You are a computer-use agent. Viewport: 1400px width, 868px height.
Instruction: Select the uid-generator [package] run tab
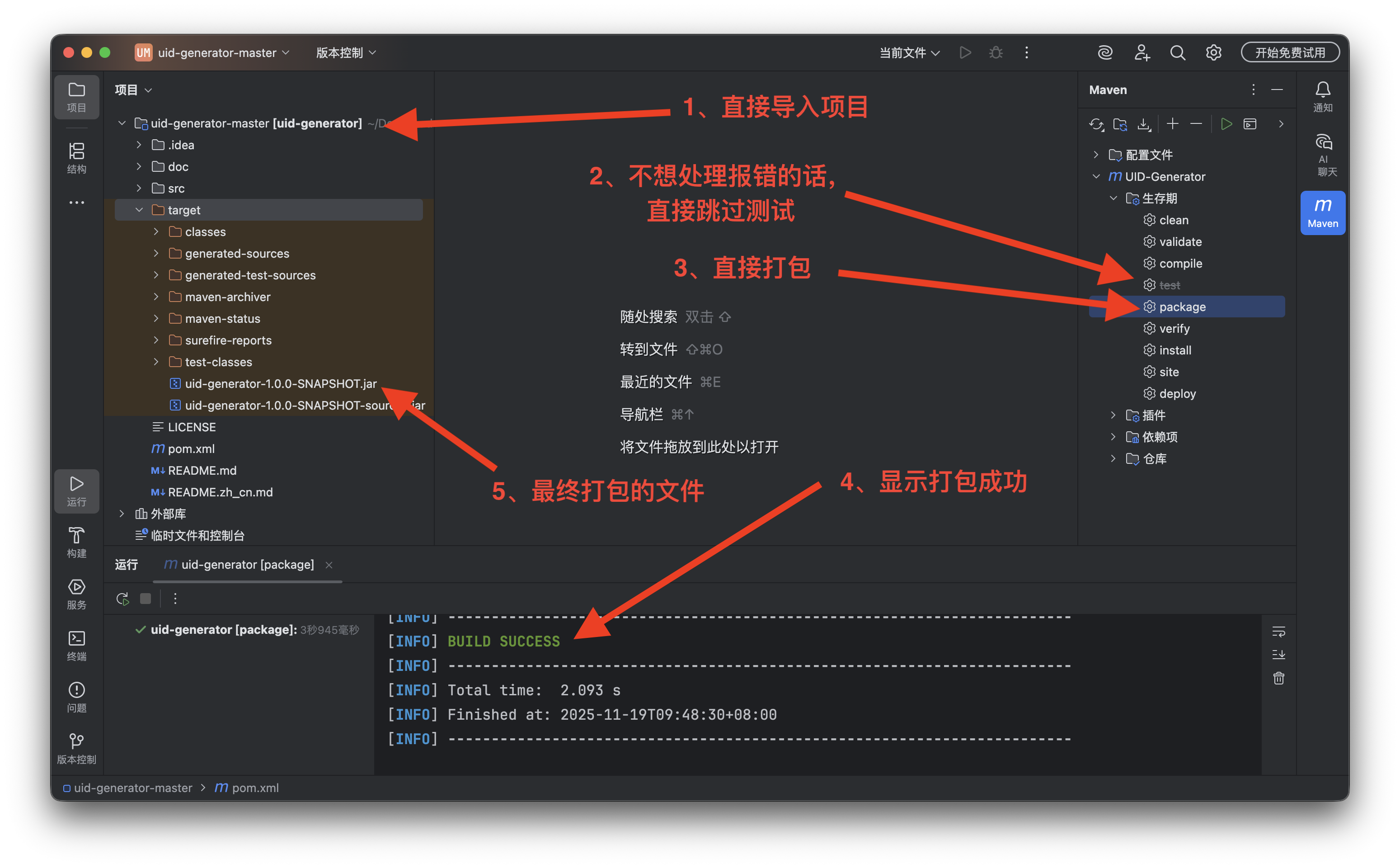(247, 565)
